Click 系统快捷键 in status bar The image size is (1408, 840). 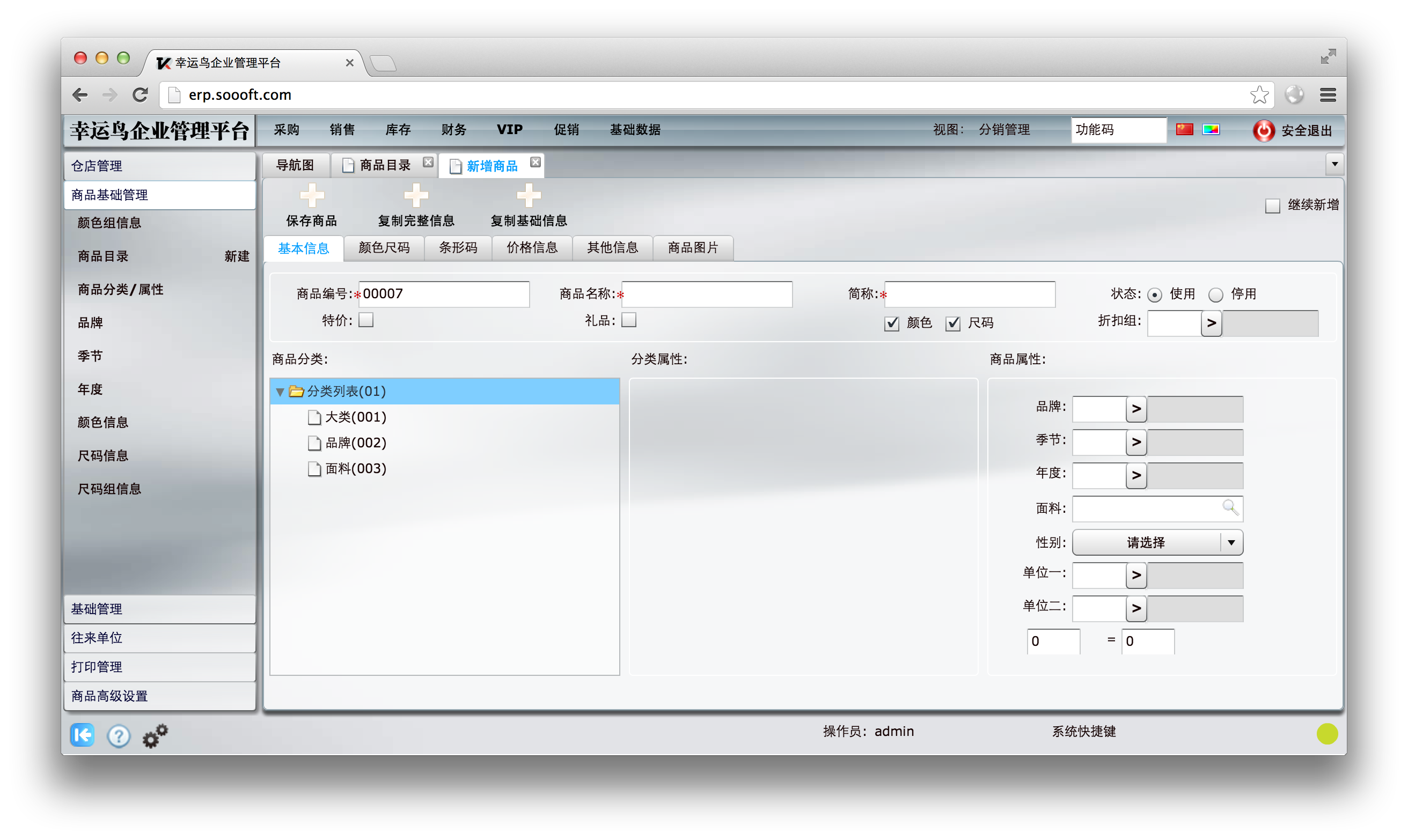1083,731
